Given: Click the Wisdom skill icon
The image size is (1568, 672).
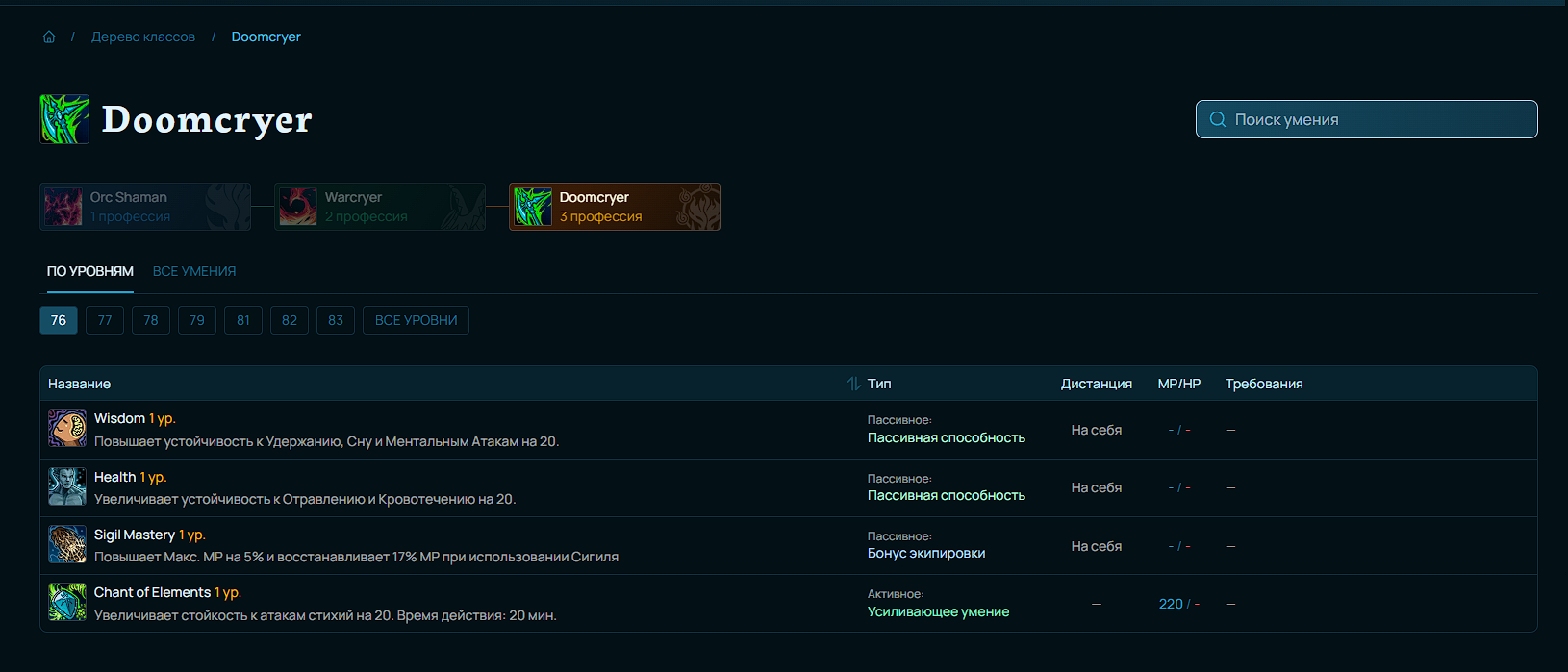Looking at the screenshot, I should click(x=67, y=429).
